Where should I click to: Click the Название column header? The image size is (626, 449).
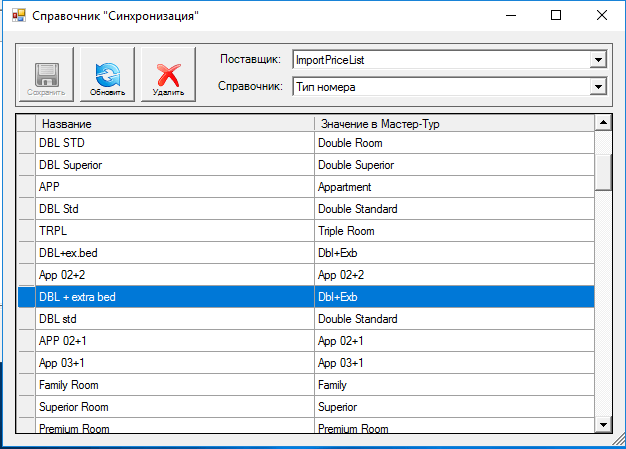click(x=175, y=124)
